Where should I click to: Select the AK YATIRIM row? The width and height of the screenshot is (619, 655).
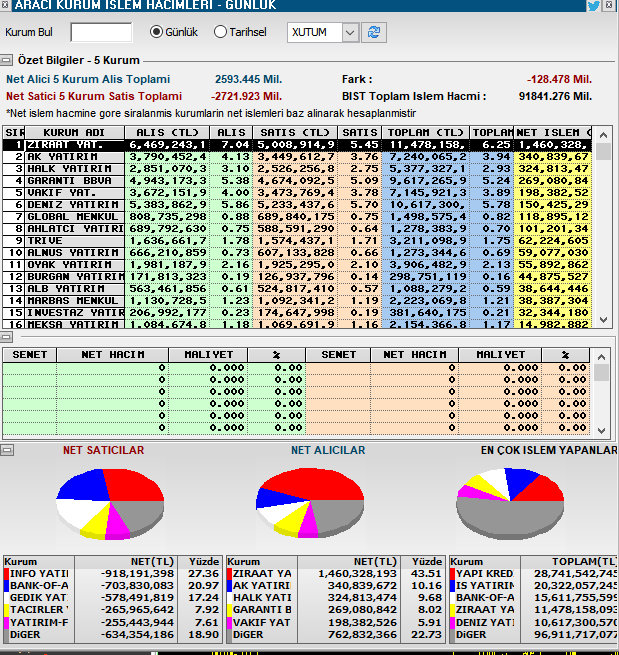click(x=297, y=157)
